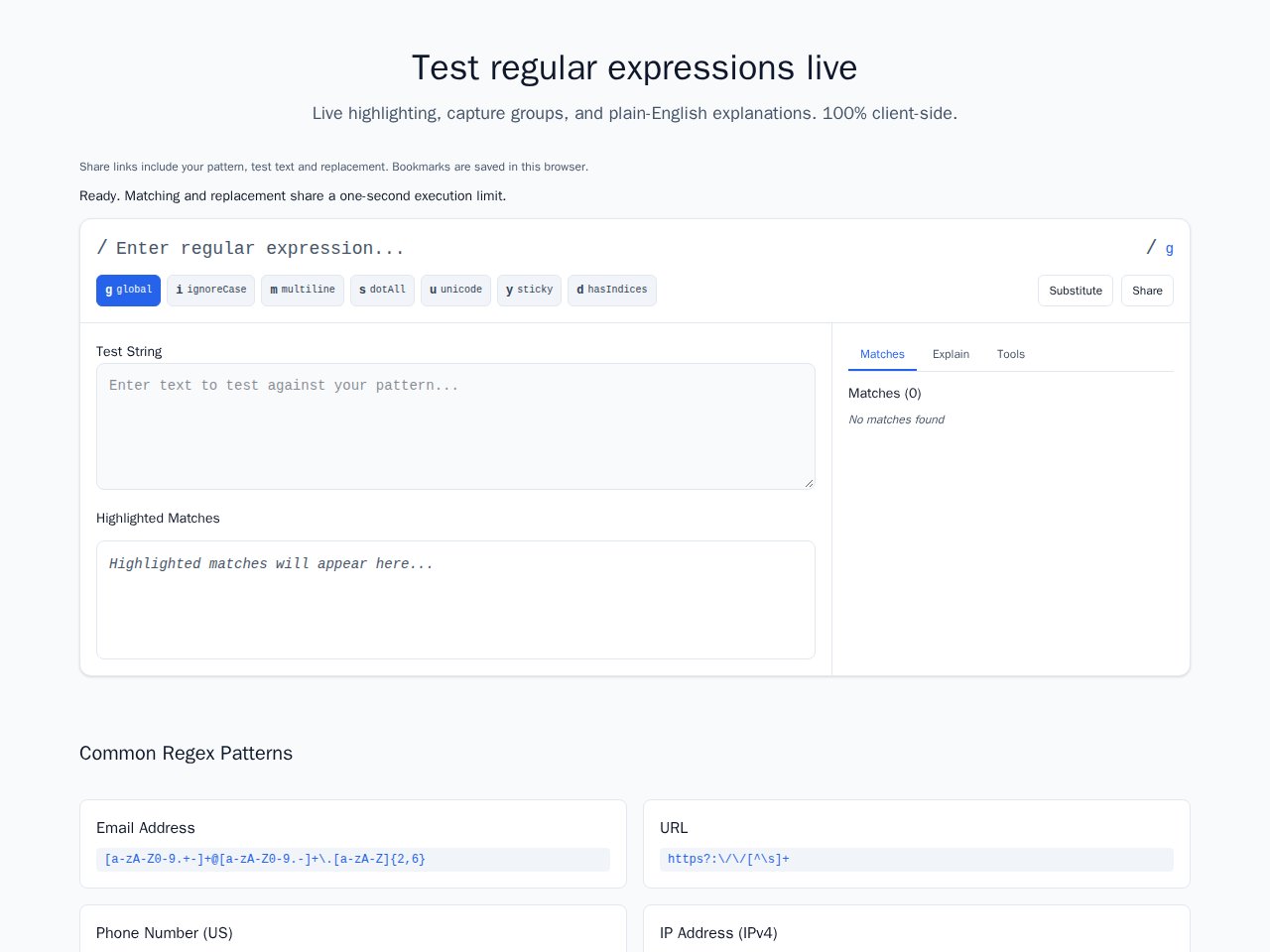Focus the regular expression input field
The image size is (1270, 952).
pyautogui.click(x=625, y=248)
